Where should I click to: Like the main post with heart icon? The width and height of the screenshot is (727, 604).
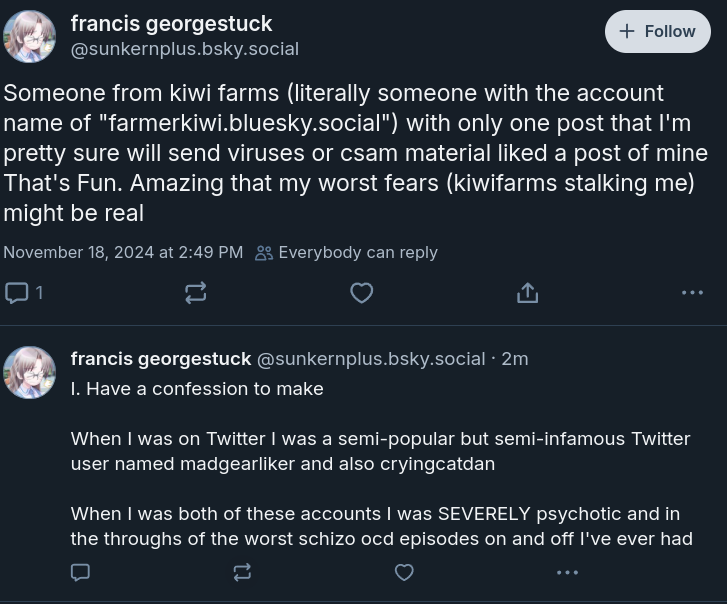[x=362, y=293]
